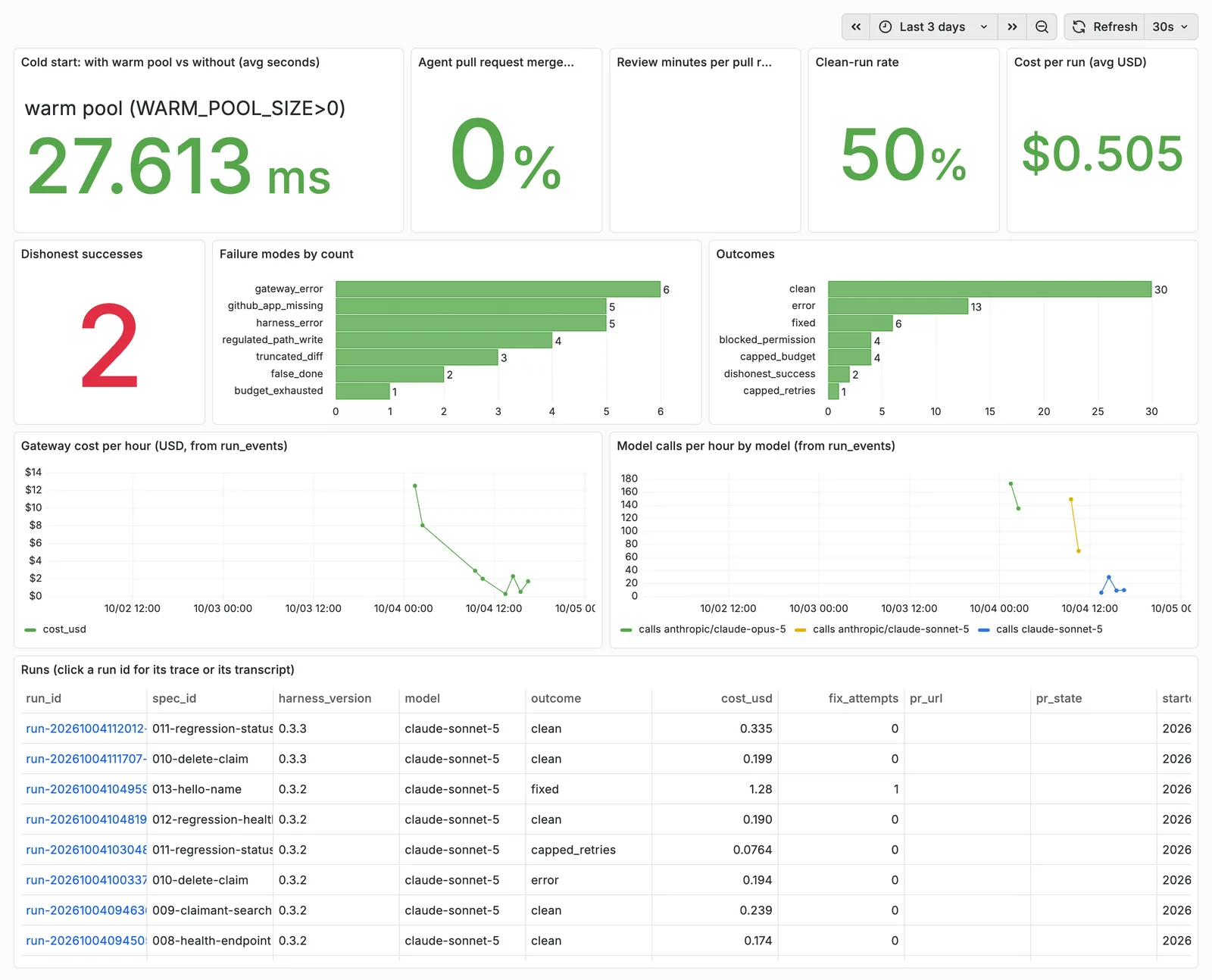Open the run link for 009-claimant-search

coord(86,910)
